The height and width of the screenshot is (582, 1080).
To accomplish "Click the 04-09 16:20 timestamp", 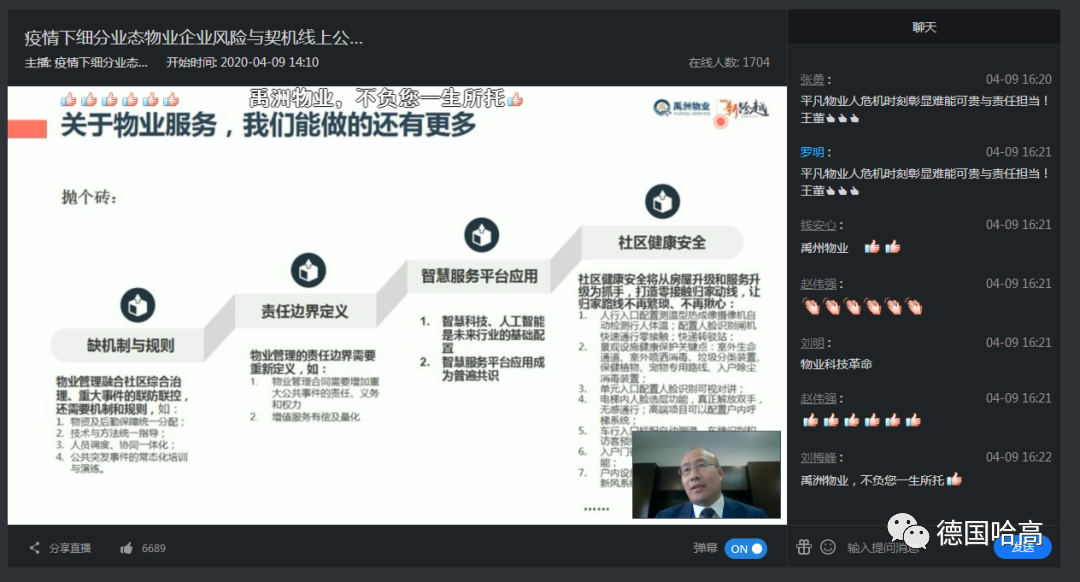I will pos(1019,80).
